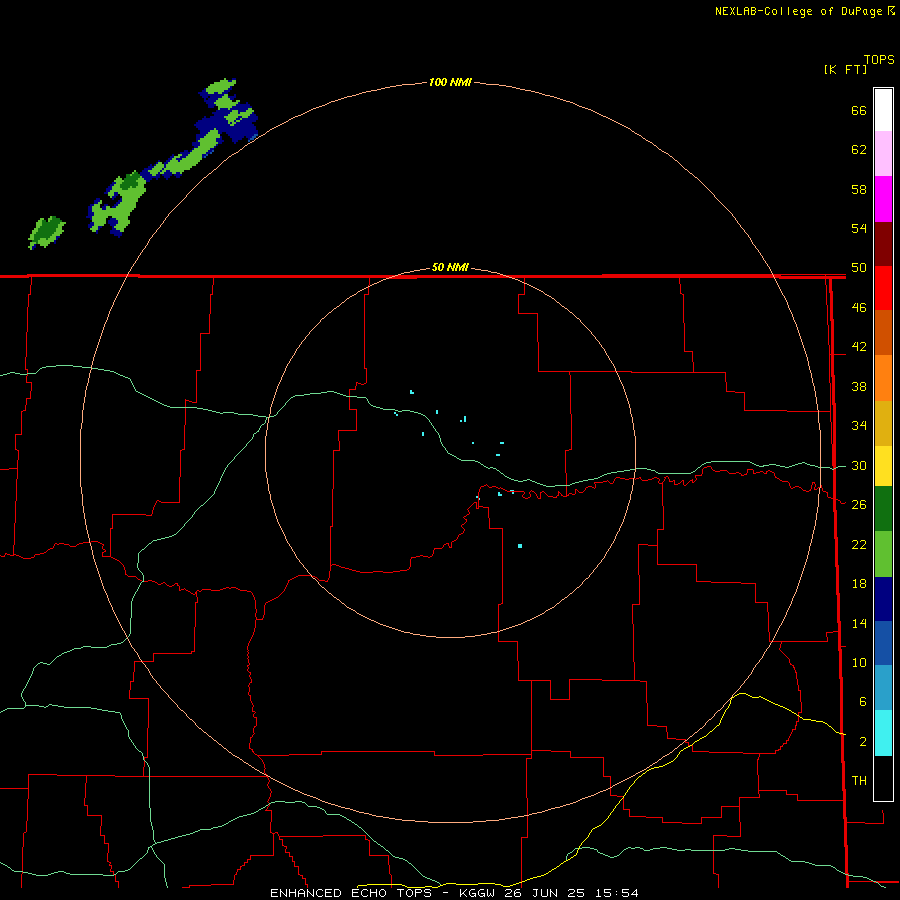The image size is (900, 900).
Task: Click the '15:54' timestamp
Action: pyautogui.click(x=618, y=893)
